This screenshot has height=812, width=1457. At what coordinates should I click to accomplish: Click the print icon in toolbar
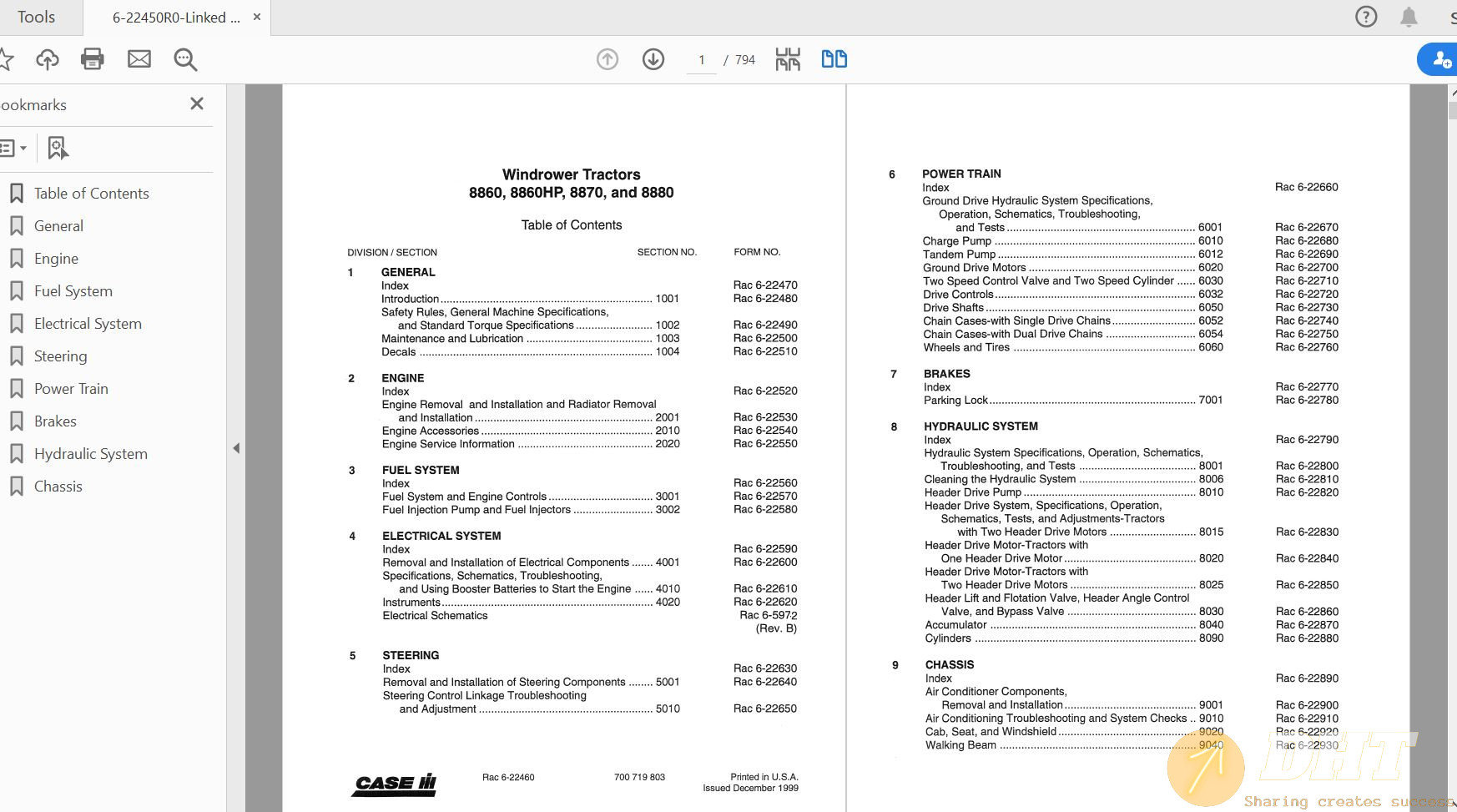(x=93, y=59)
